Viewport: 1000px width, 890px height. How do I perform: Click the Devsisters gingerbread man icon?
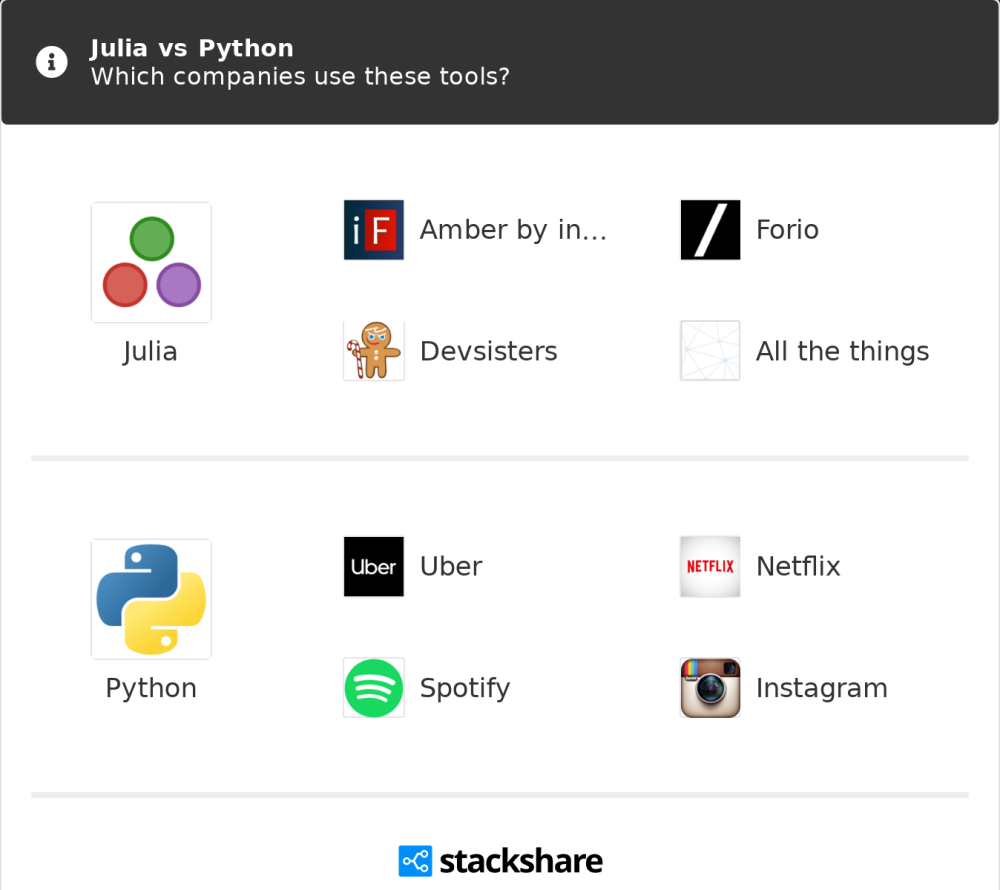pyautogui.click(x=374, y=351)
